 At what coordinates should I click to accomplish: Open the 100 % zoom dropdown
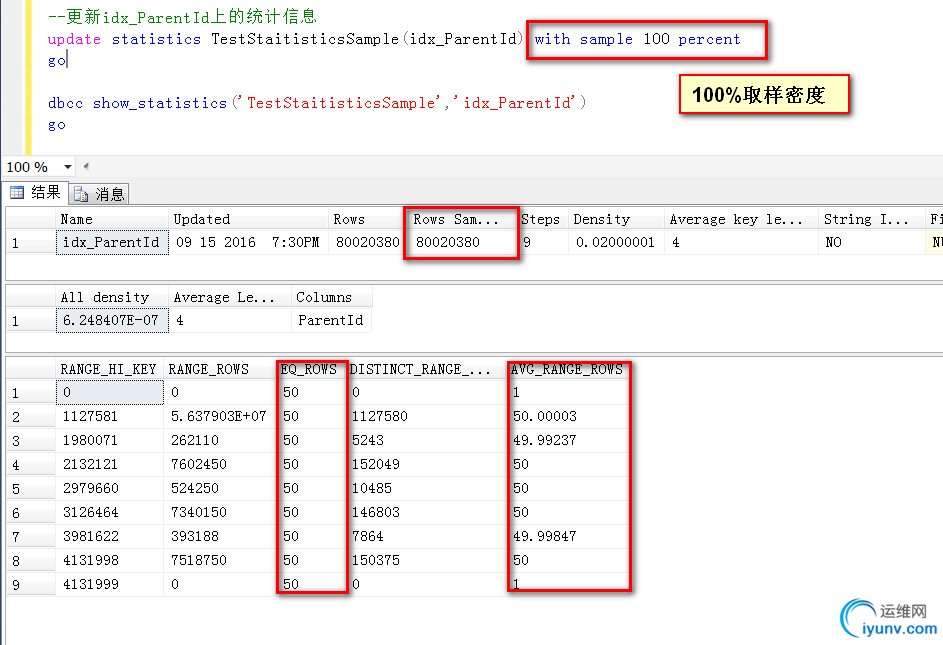[67, 167]
